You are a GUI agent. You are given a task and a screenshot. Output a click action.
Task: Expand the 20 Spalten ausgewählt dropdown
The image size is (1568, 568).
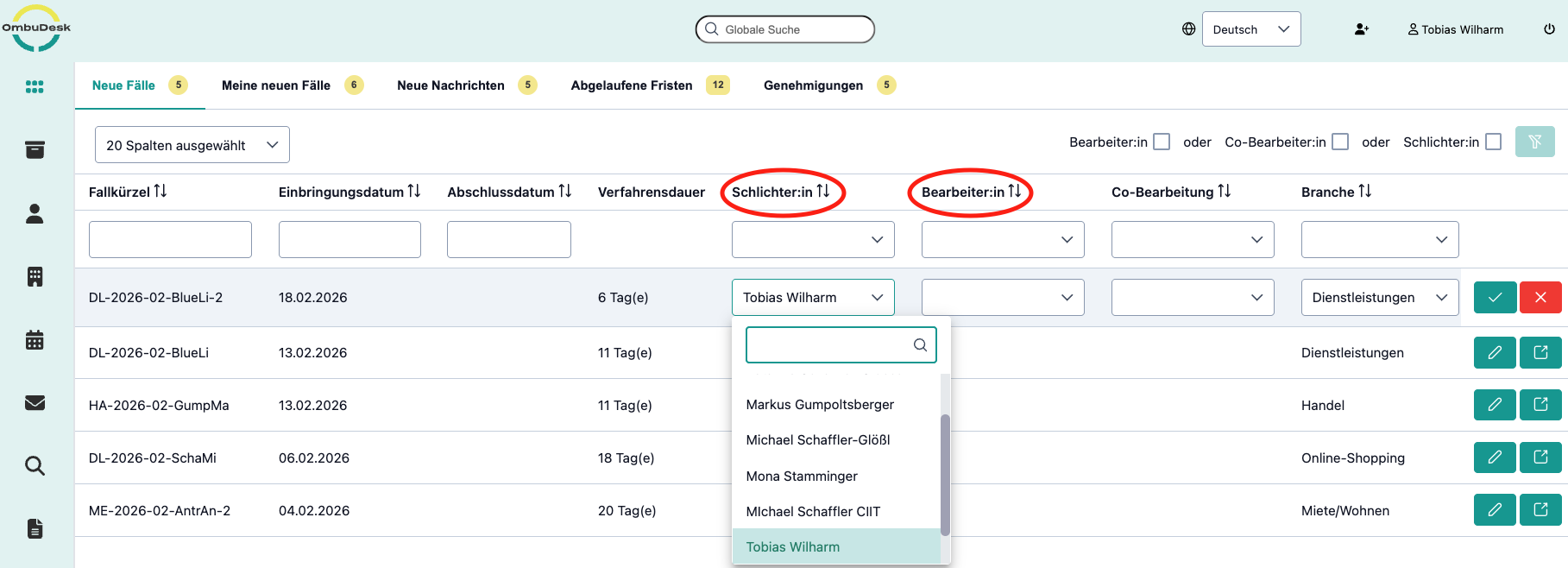pyautogui.click(x=192, y=145)
